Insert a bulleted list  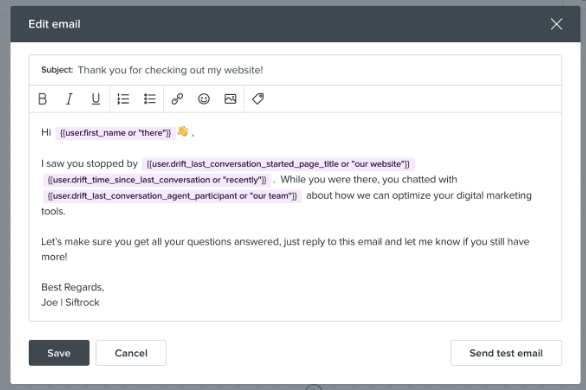pyautogui.click(x=150, y=99)
